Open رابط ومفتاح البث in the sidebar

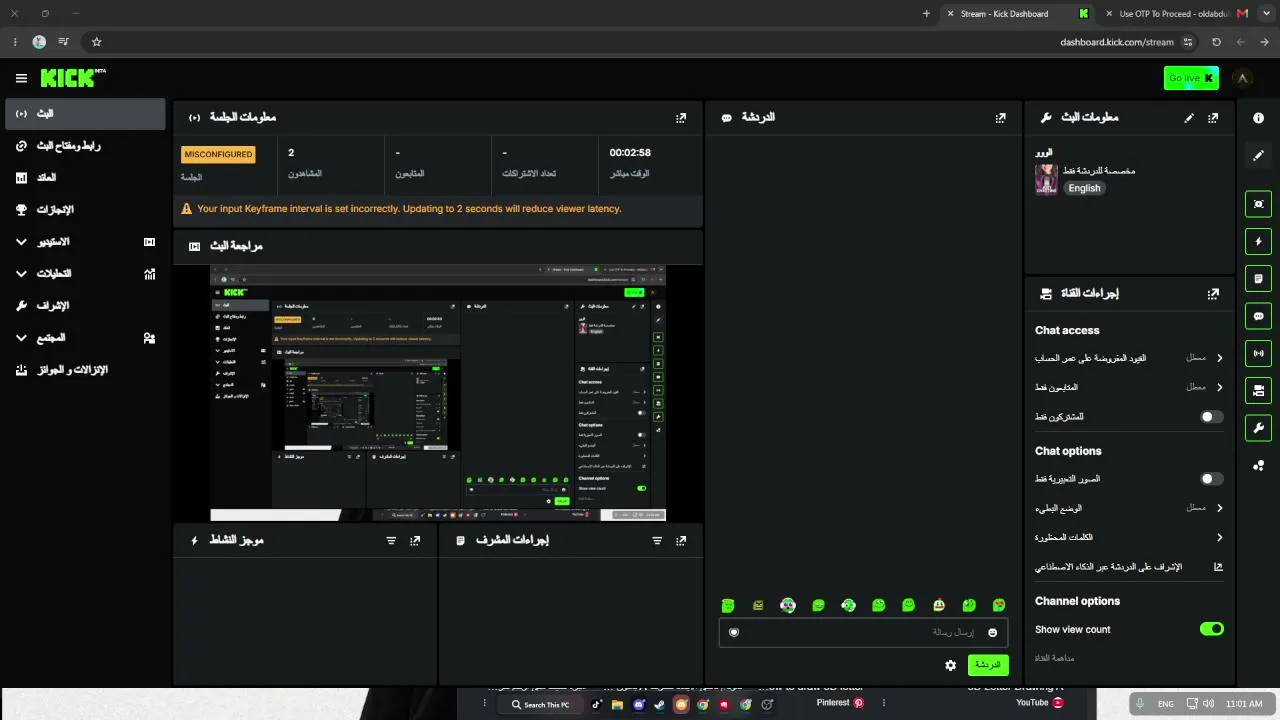[84, 146]
